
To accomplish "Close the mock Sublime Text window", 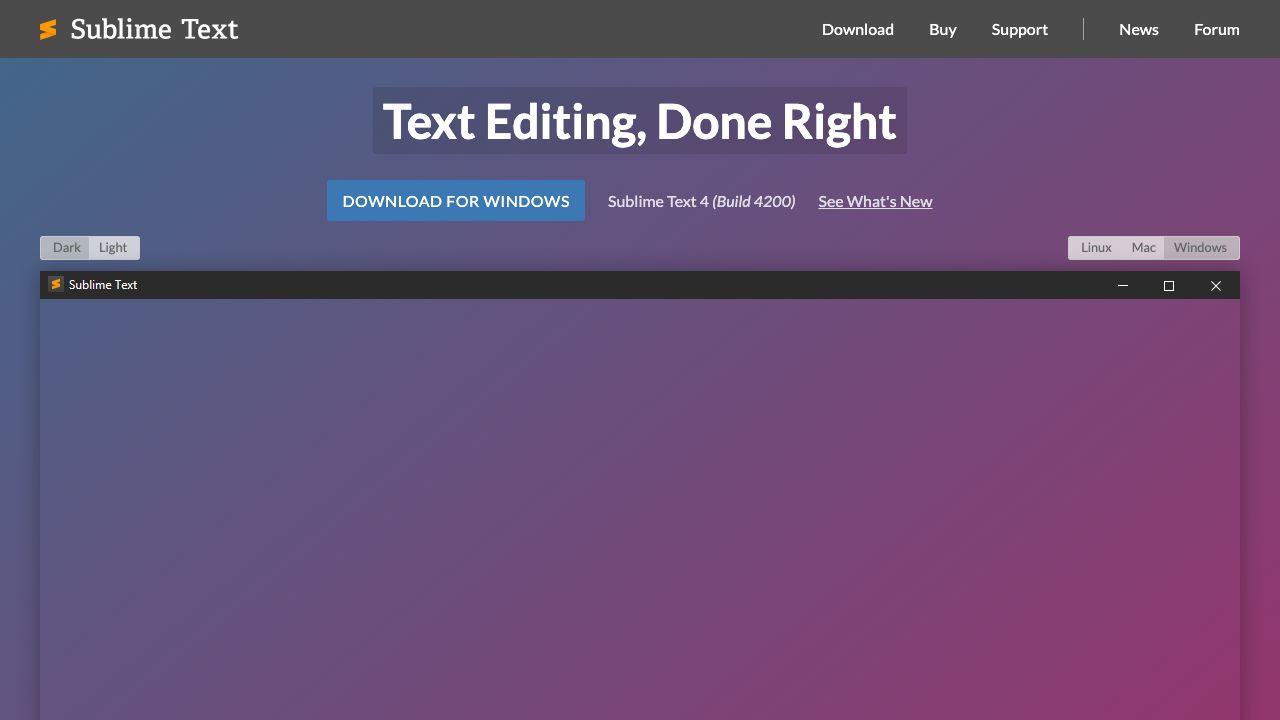I will [x=1216, y=285].
